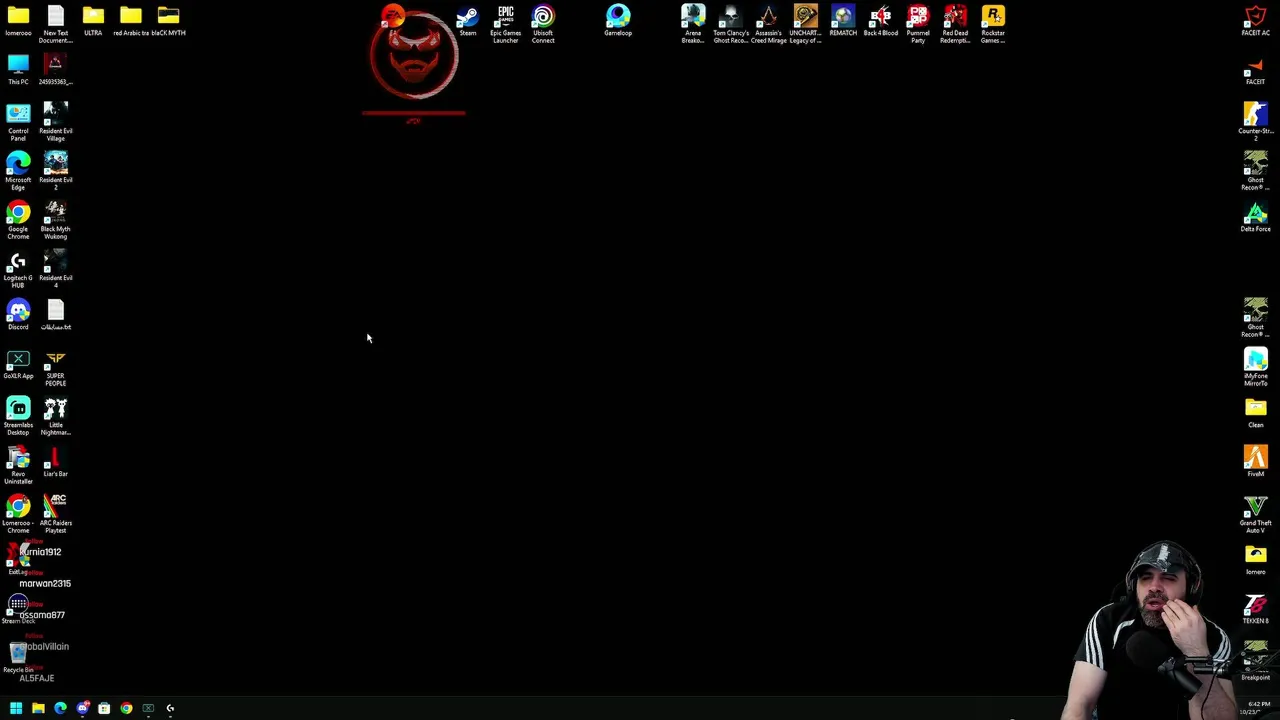Open Microsoft Edge from taskbar

60,708
